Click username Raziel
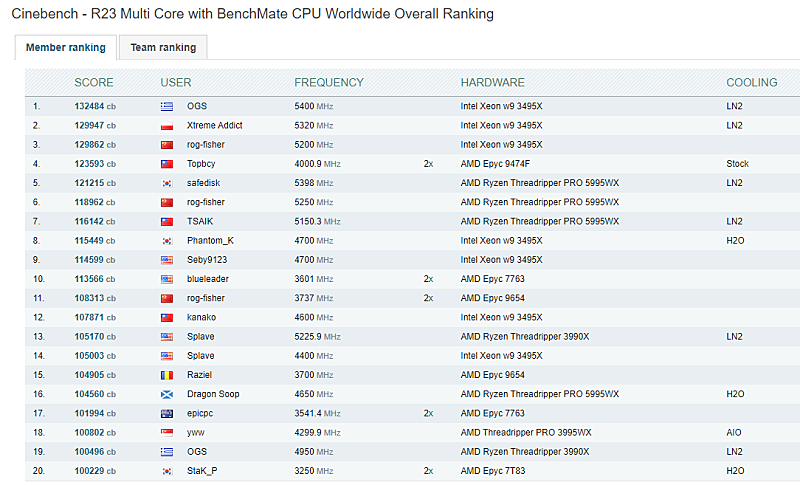The height and width of the screenshot is (485, 800). click(199, 375)
